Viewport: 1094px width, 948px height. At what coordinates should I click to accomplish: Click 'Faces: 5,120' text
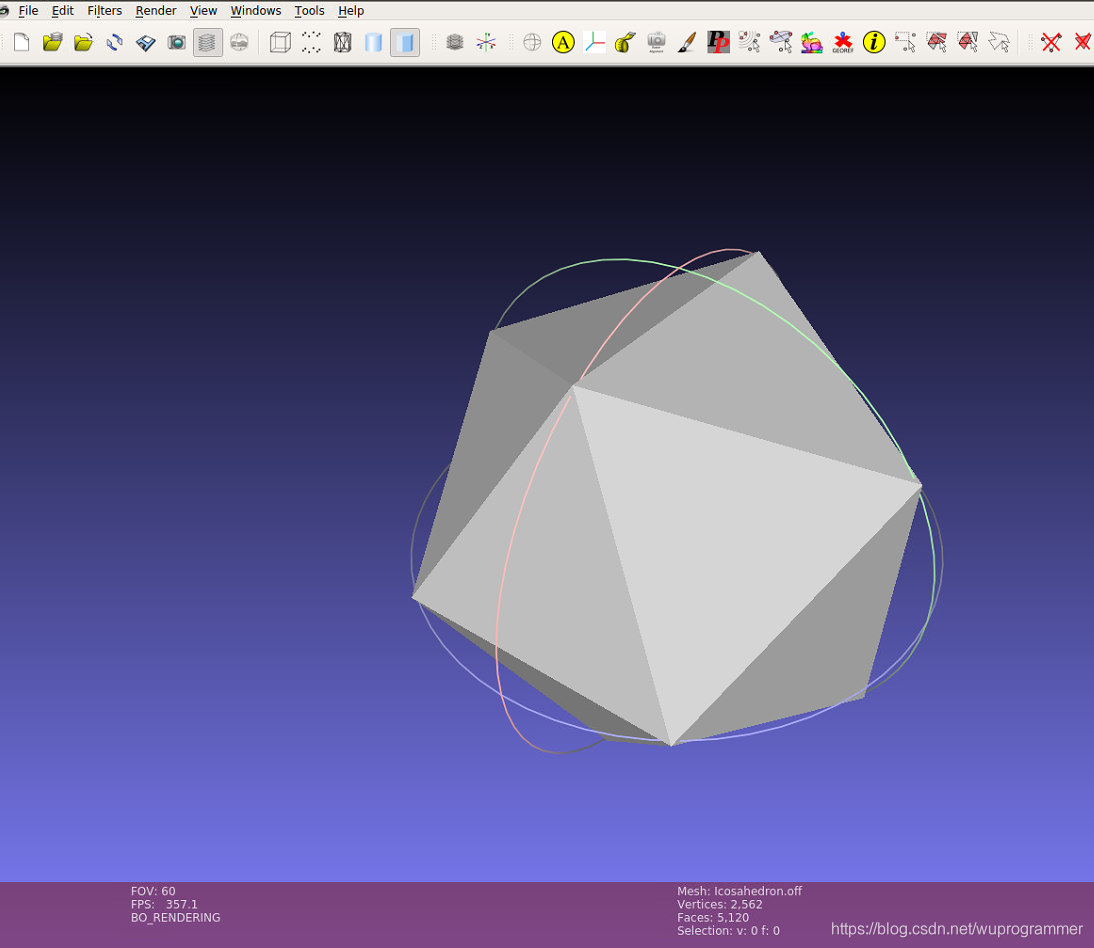coord(712,917)
